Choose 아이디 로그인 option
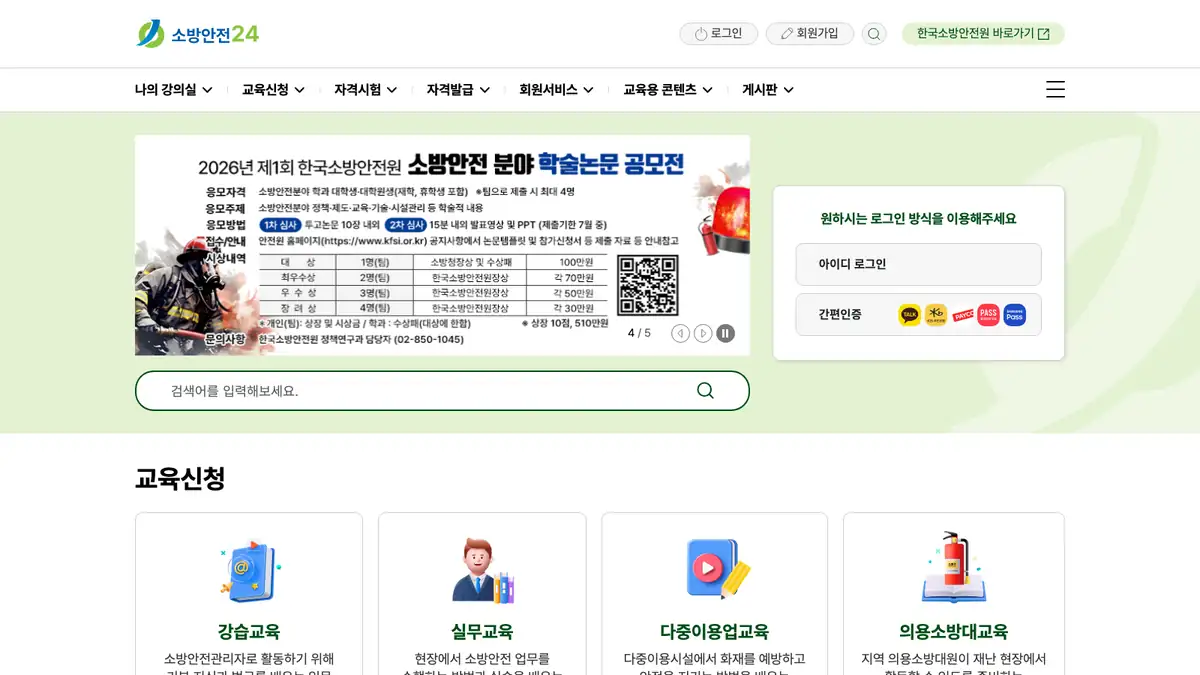Image resolution: width=1200 pixels, height=675 pixels. [918, 264]
